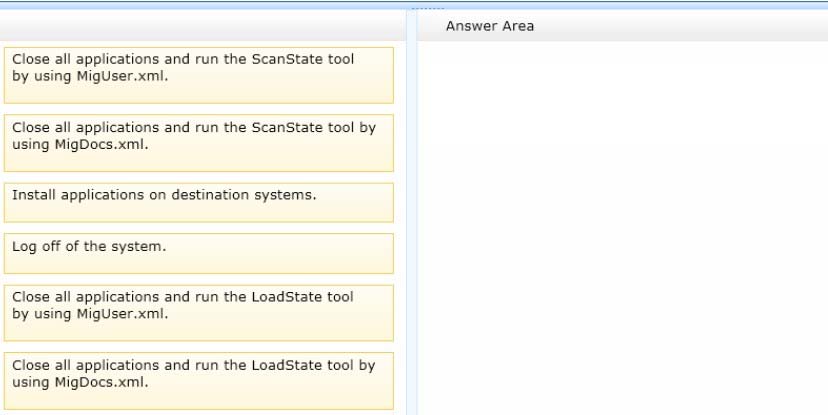This screenshot has height=415, width=828.
Task: Click the 'ScanState' word in the first option
Action: (x=289, y=59)
